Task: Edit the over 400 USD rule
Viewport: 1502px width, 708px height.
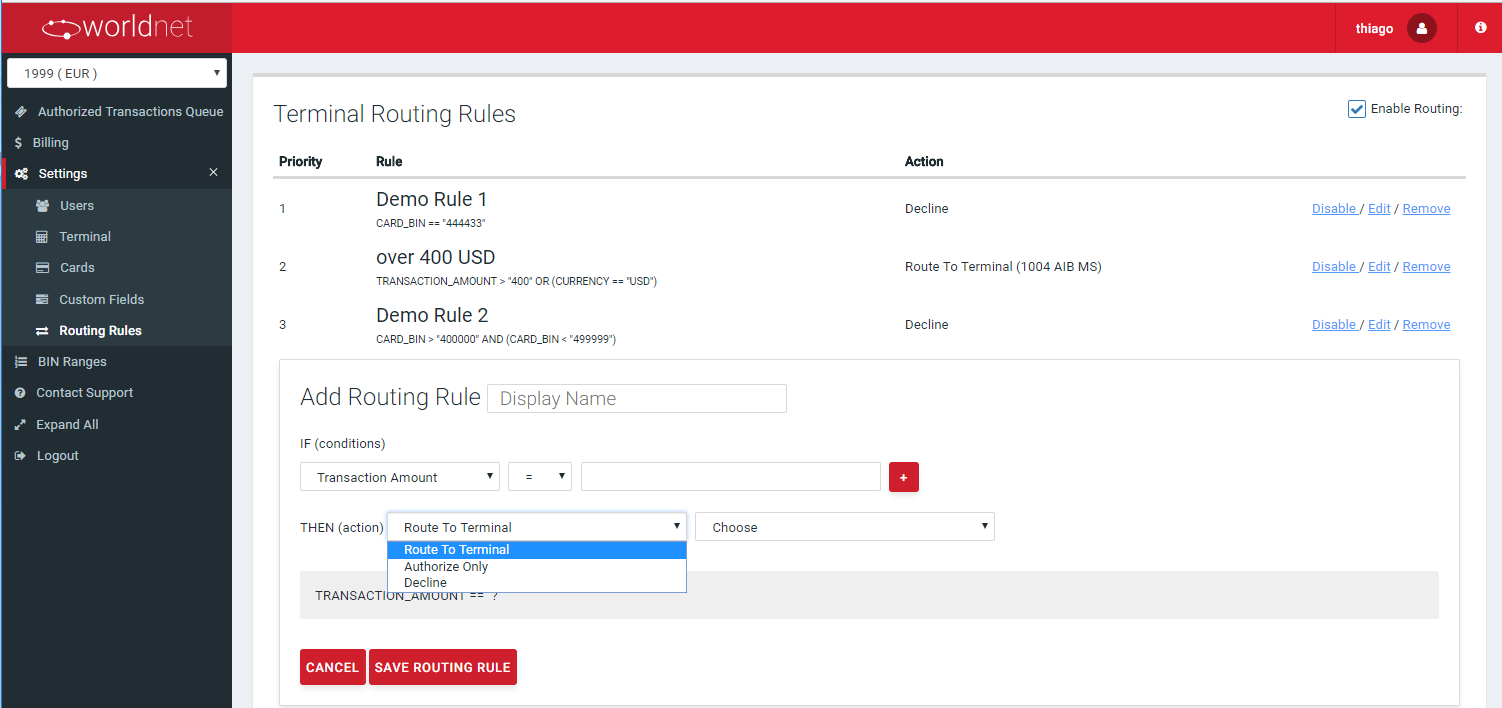Action: point(1379,267)
